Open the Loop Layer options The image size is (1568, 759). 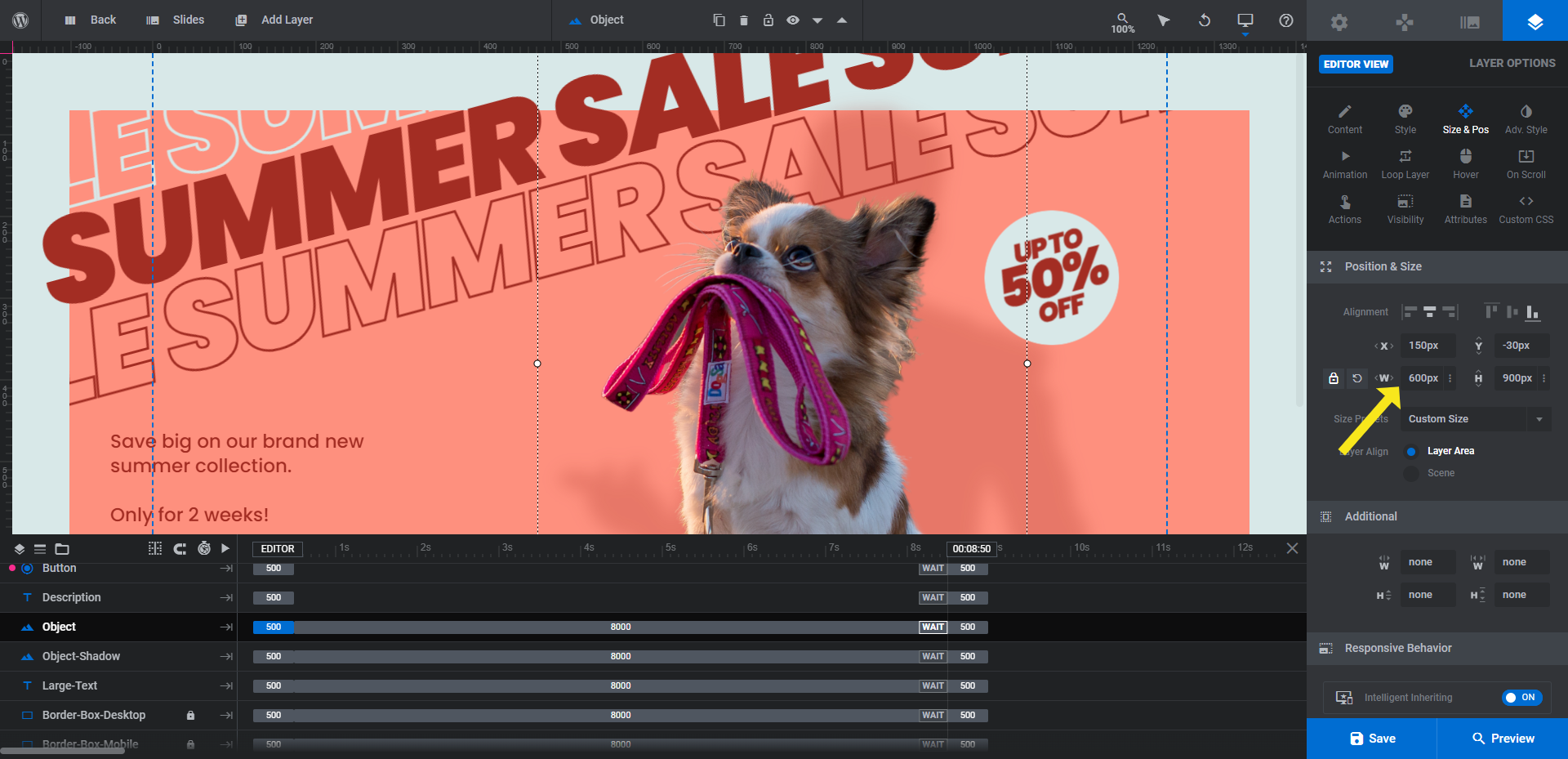pyautogui.click(x=1405, y=164)
